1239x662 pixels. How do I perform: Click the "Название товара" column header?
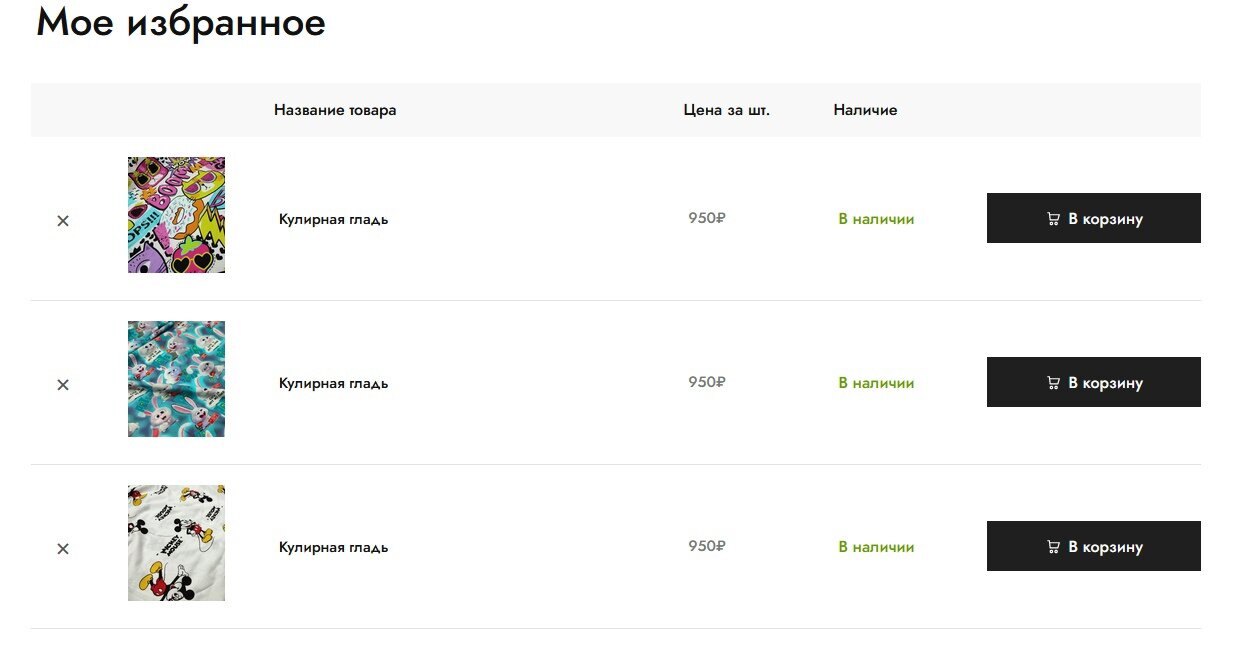(335, 110)
